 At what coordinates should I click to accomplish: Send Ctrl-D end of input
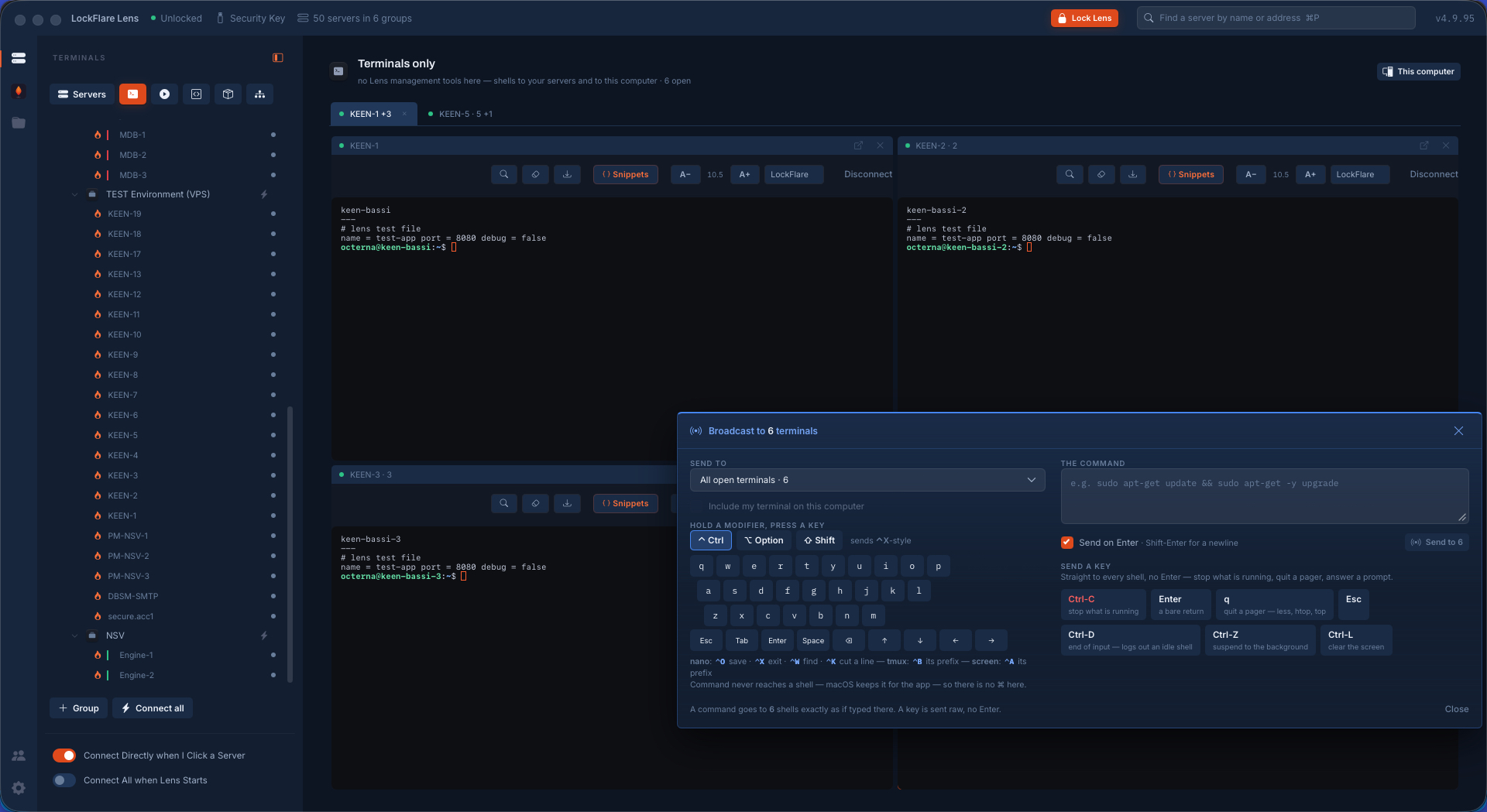(1131, 640)
